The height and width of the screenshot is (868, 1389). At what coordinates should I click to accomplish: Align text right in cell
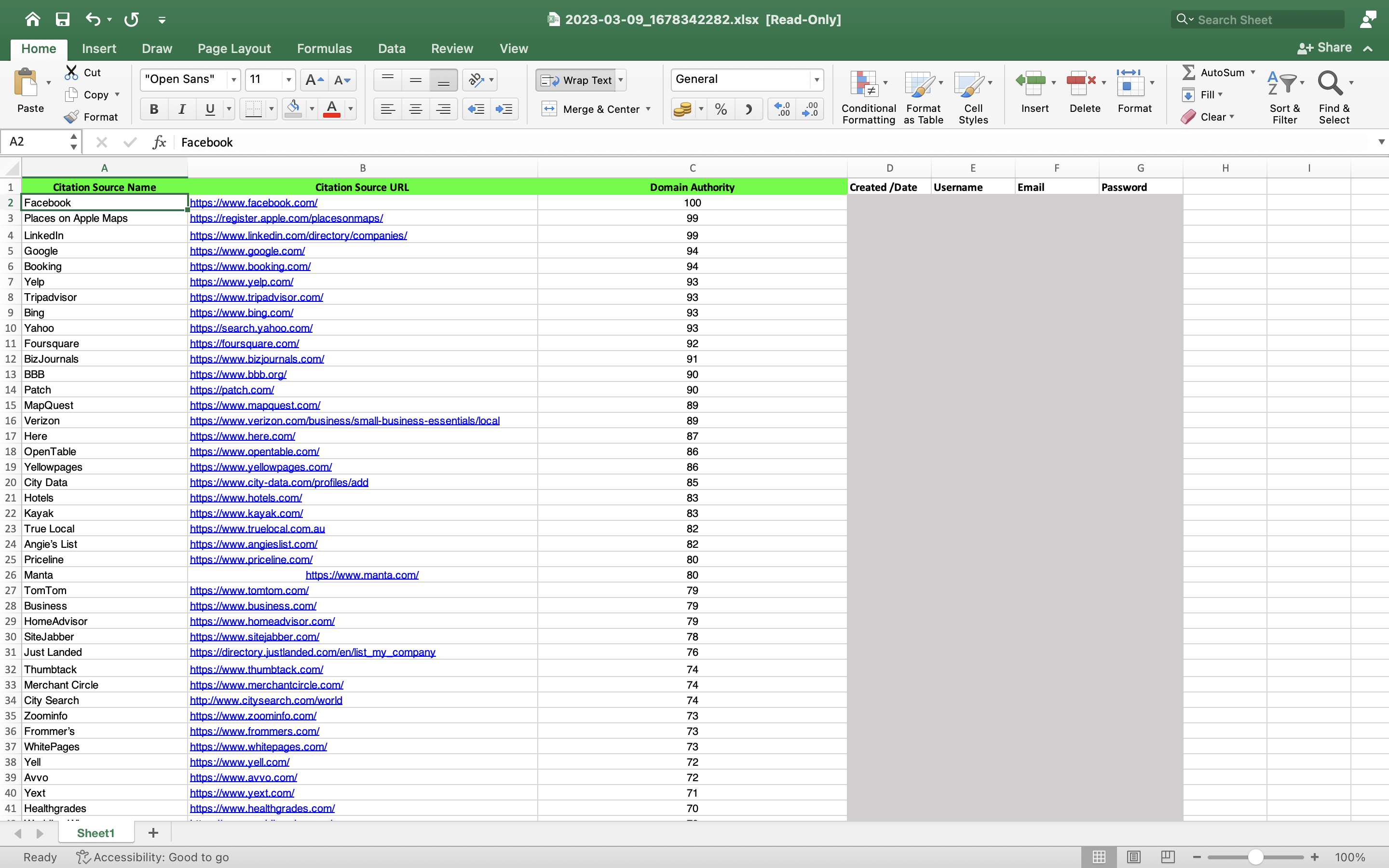[443, 109]
